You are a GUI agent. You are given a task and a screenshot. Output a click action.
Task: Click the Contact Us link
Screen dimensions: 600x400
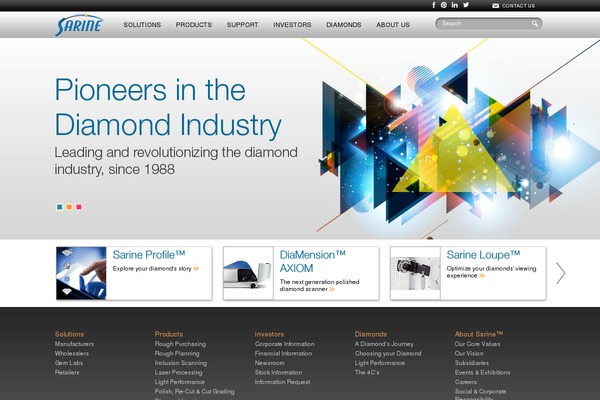(x=518, y=6)
